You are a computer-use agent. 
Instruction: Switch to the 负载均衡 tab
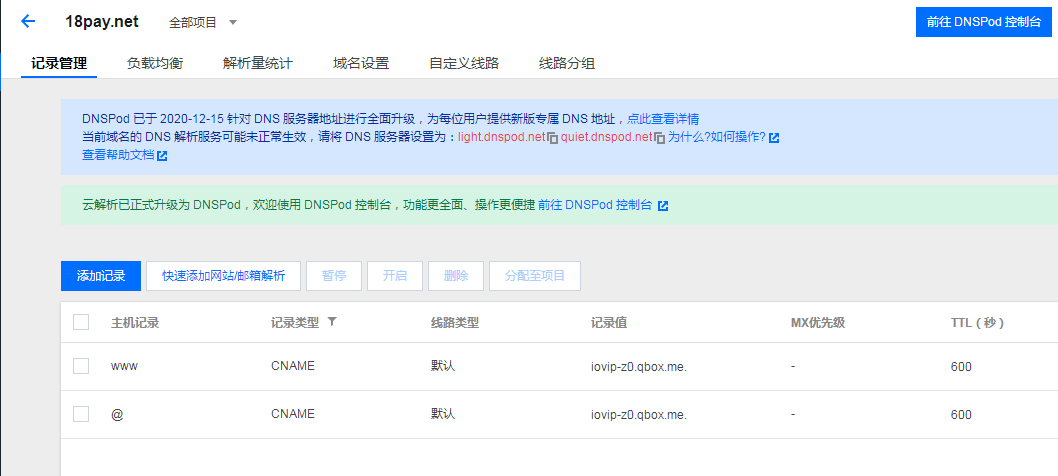pyautogui.click(x=155, y=63)
